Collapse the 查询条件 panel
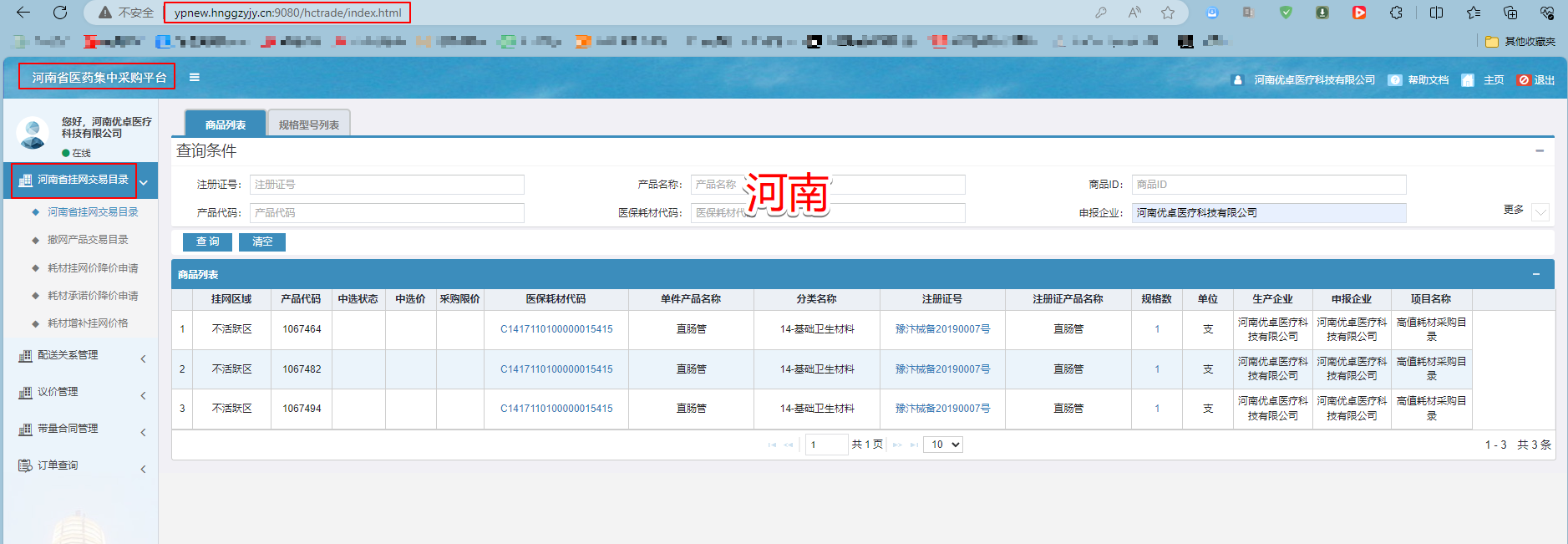This screenshot has width=1568, height=544. click(1539, 151)
